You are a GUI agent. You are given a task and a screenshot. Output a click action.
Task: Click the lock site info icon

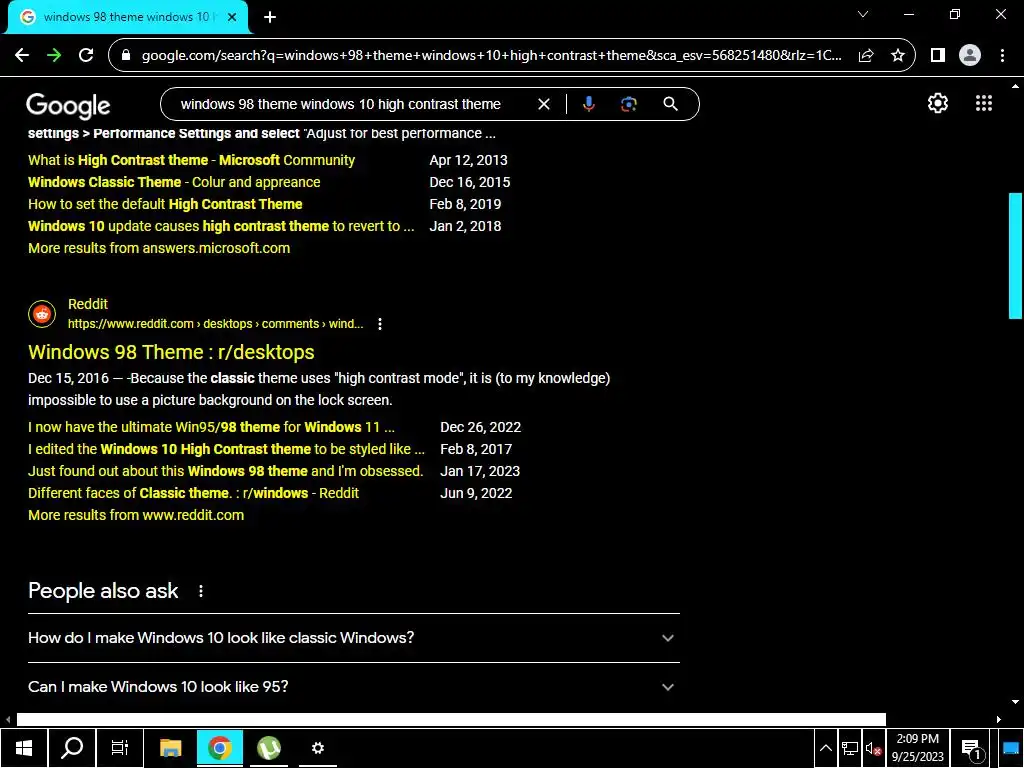click(x=127, y=56)
